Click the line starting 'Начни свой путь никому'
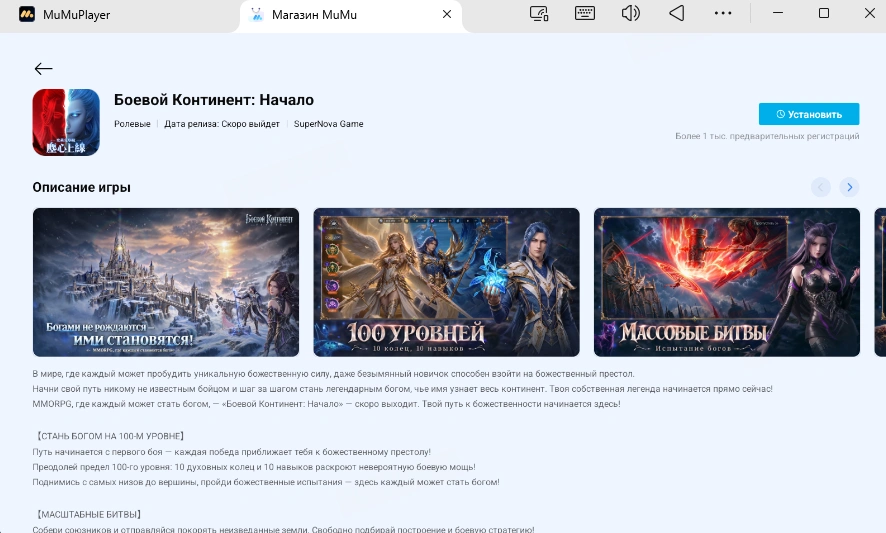This screenshot has width=886, height=533. click(402, 389)
